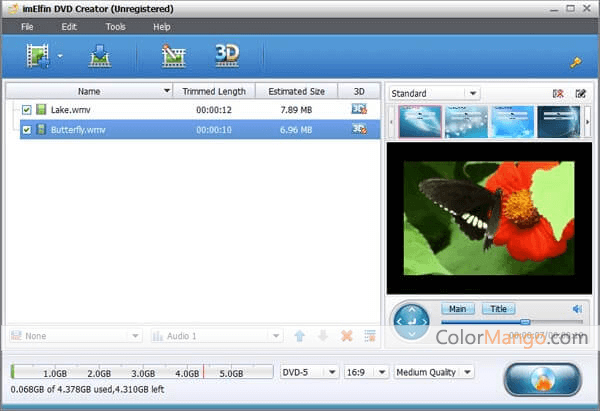The width and height of the screenshot is (600, 411).
Task: Click the Main menu button
Action: 458,309
